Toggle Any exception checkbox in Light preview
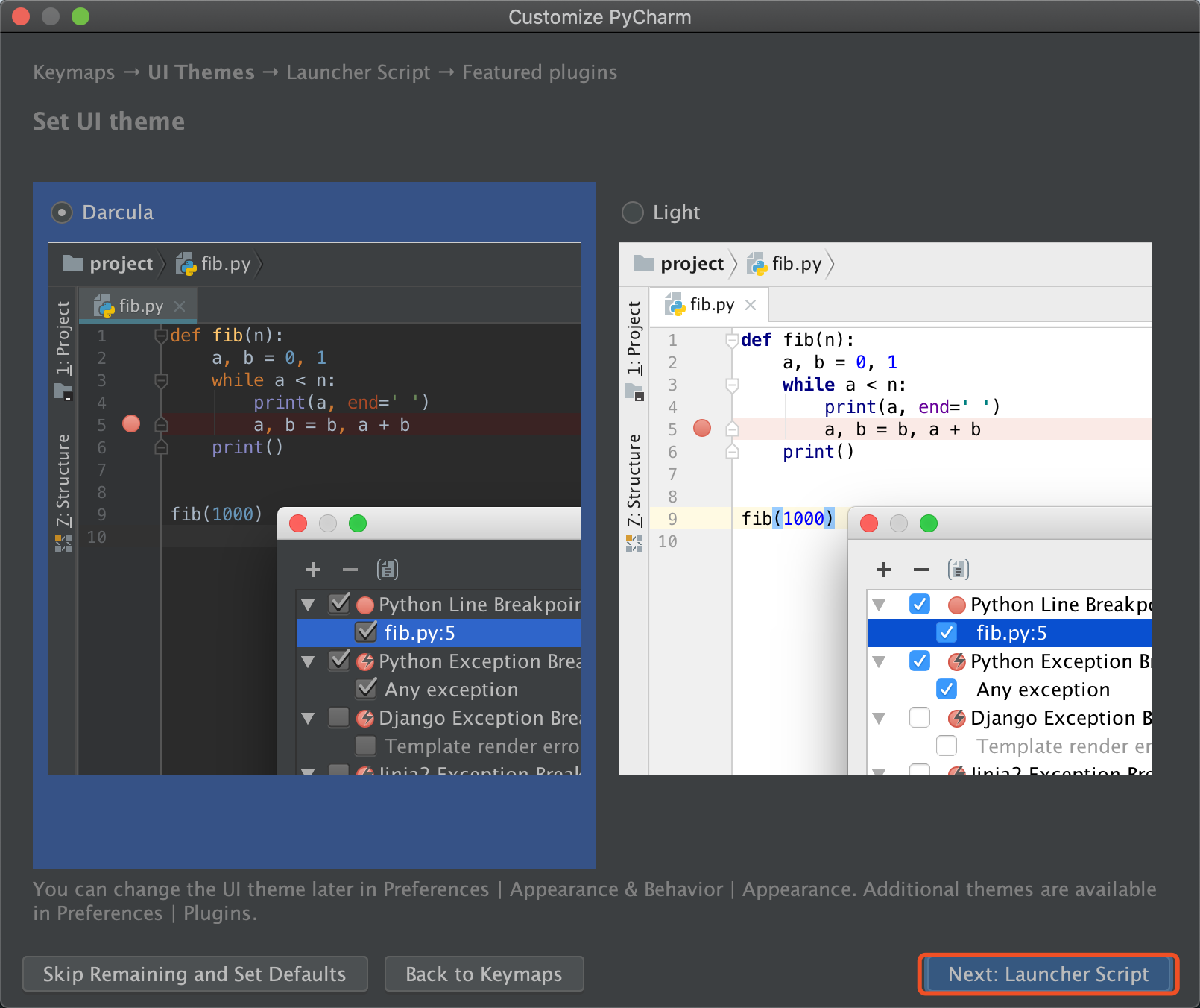This screenshot has height=1008, width=1200. [947, 689]
